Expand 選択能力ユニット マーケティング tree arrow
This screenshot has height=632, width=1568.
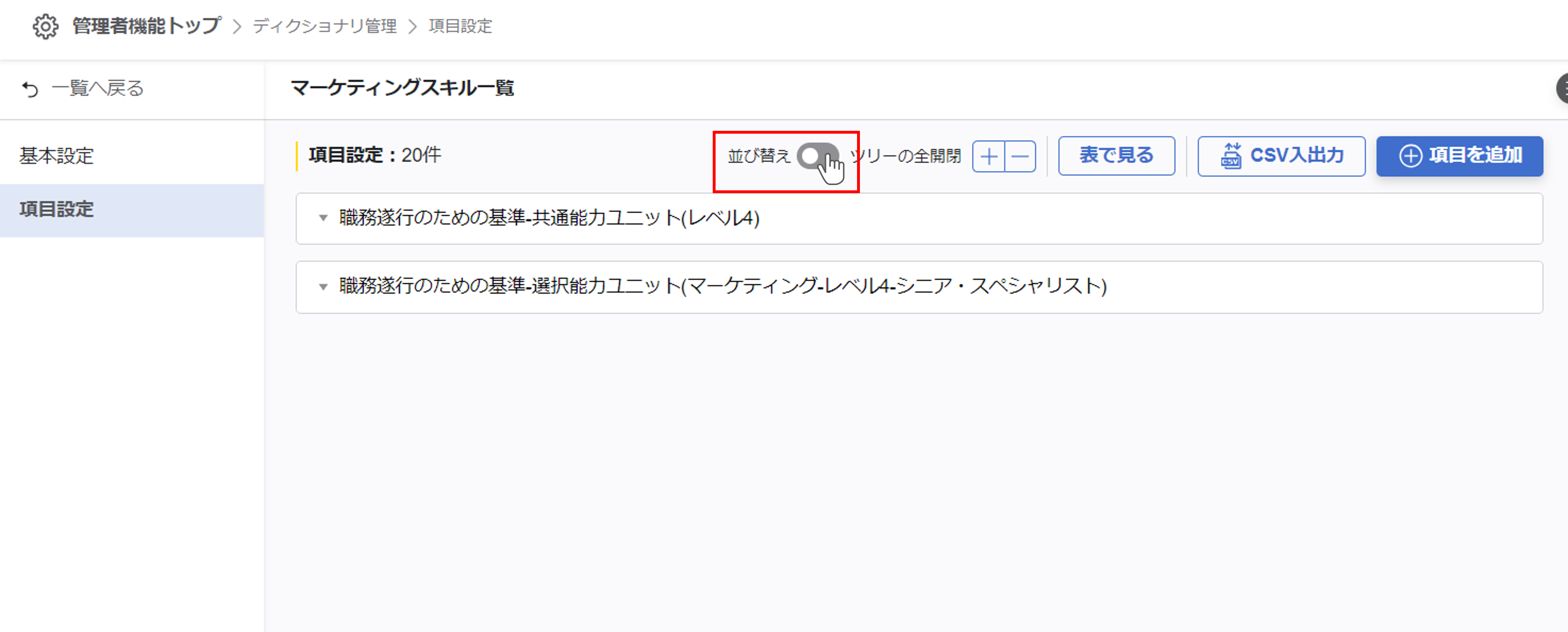(323, 286)
